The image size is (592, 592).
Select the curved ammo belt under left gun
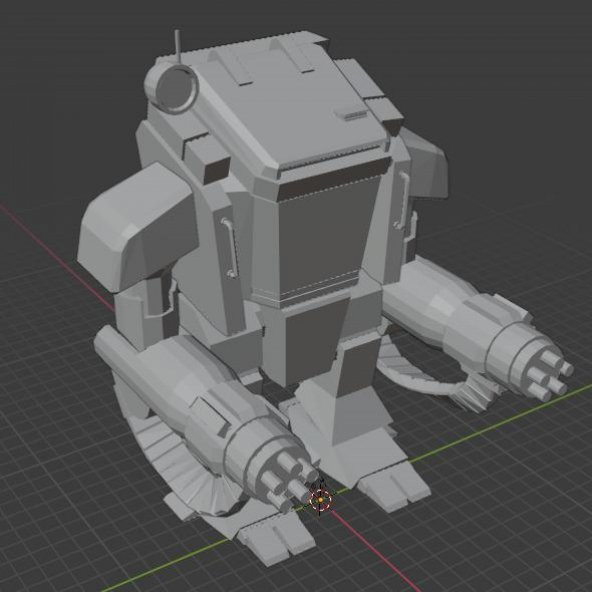(177, 464)
